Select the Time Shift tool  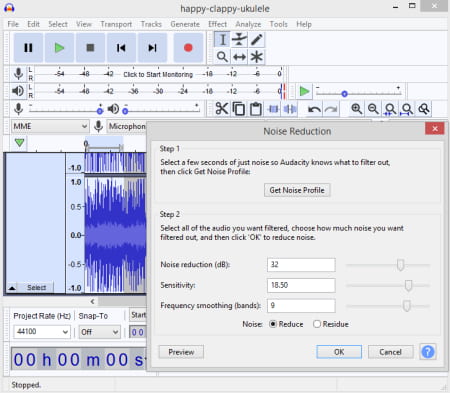[239, 57]
